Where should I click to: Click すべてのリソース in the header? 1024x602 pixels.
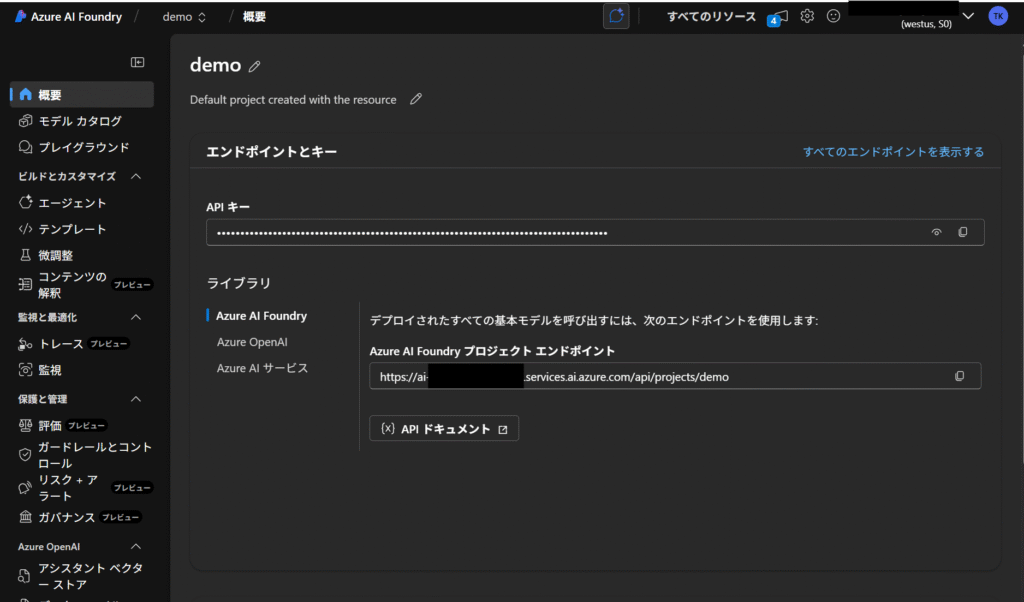point(711,16)
